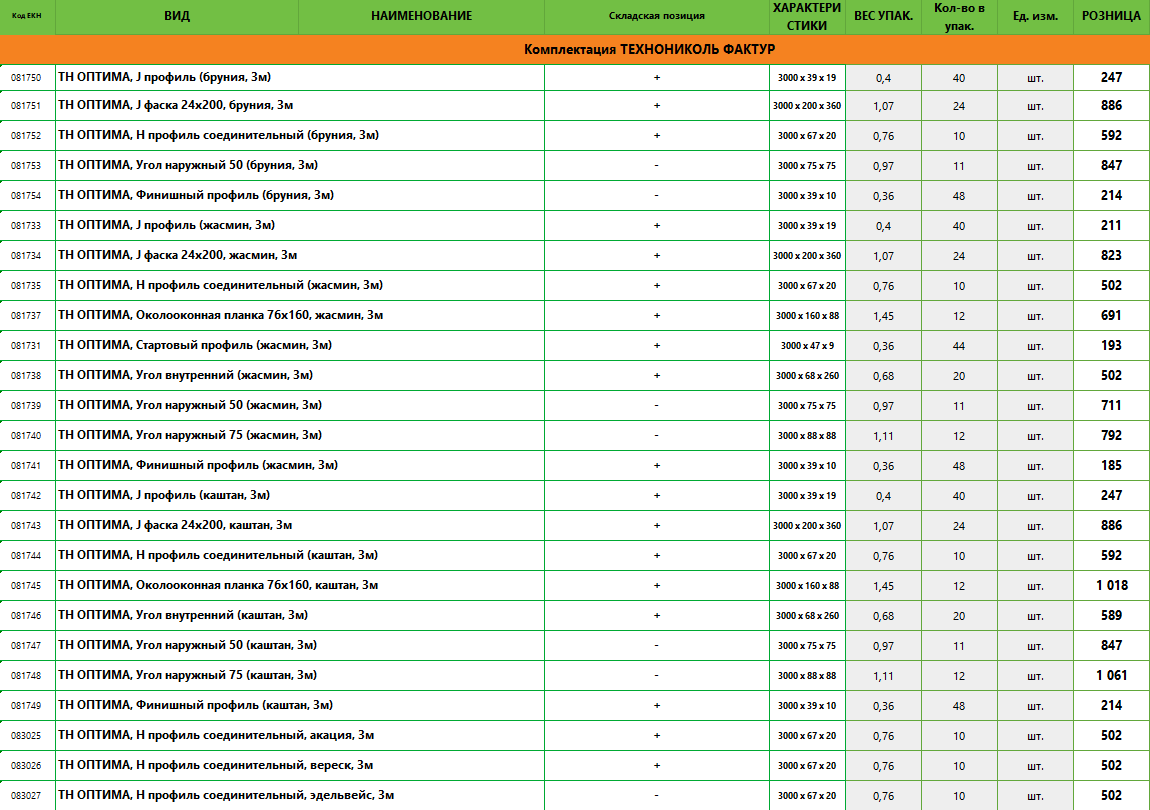Select code cell 081751

pyautogui.click(x=26, y=106)
